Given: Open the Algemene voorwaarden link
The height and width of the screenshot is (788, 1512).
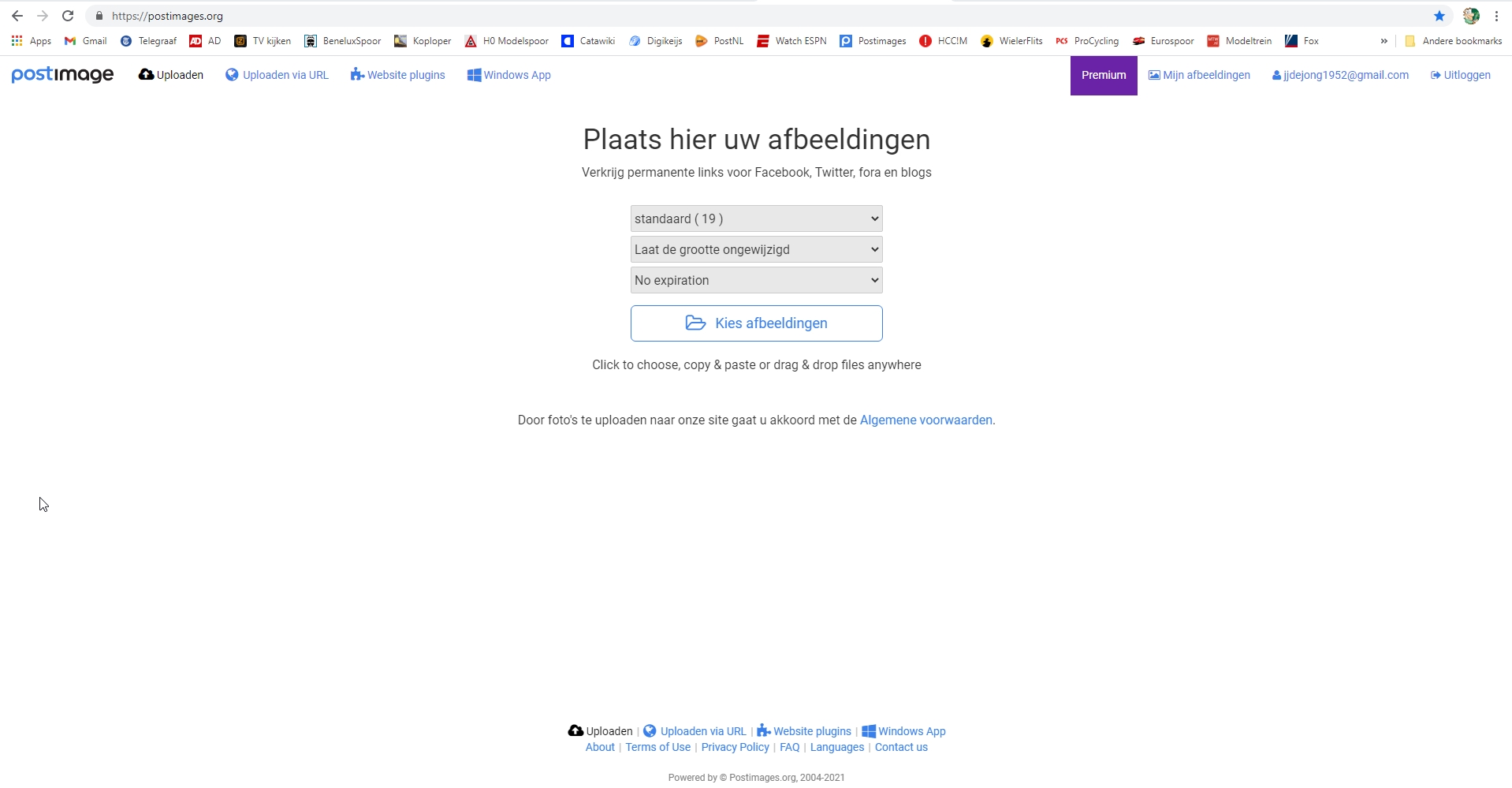Looking at the screenshot, I should coord(925,420).
